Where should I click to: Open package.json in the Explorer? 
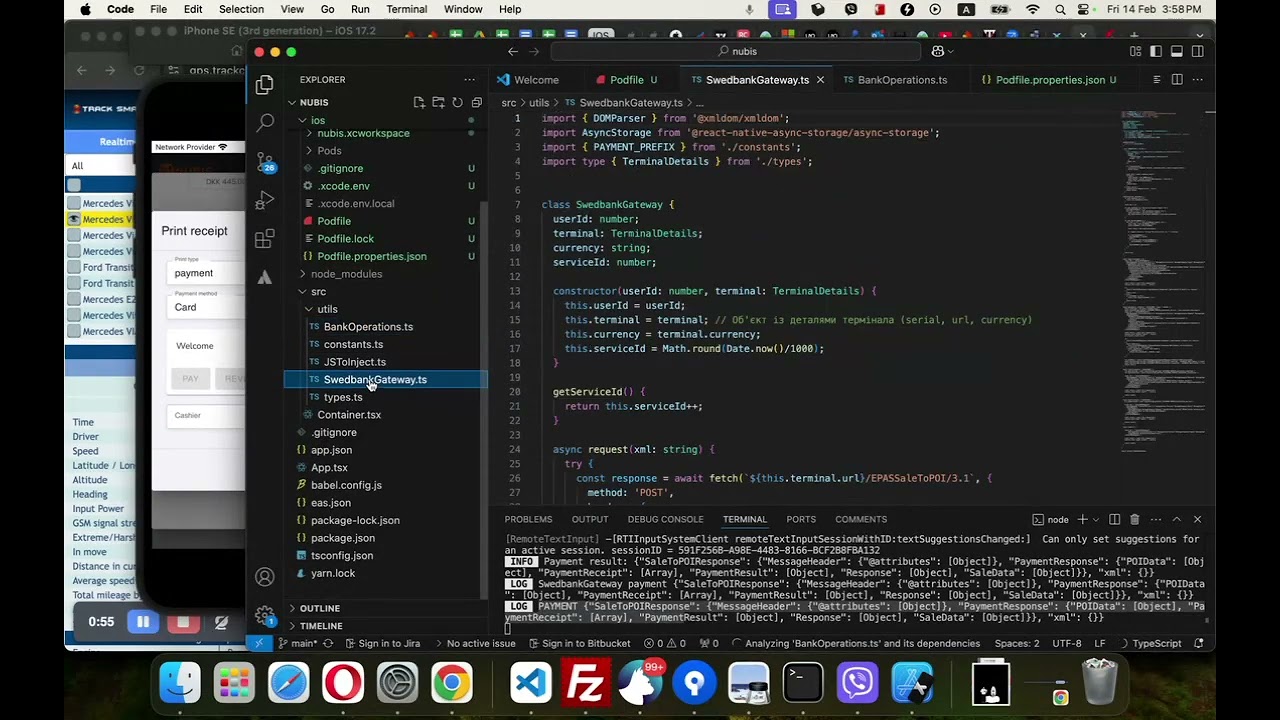(x=343, y=538)
